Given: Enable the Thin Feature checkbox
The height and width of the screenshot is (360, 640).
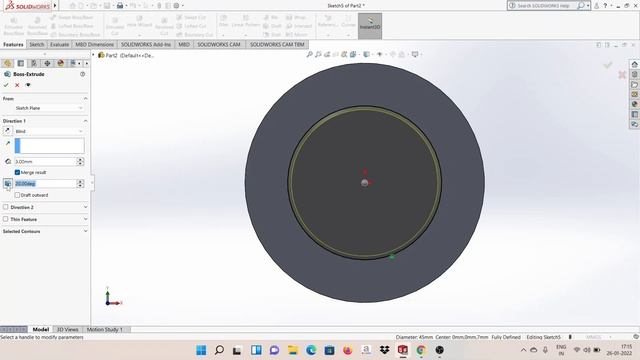Looking at the screenshot, I should (x=6, y=219).
